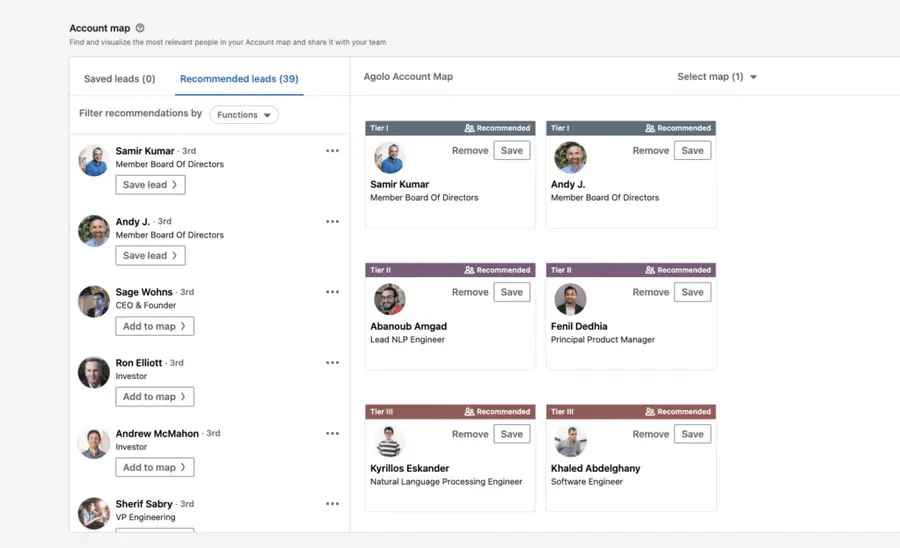Click the Recommended icon on Fenil Dedhia's card
Viewport: 900px width, 548px height.
[x=650, y=270]
